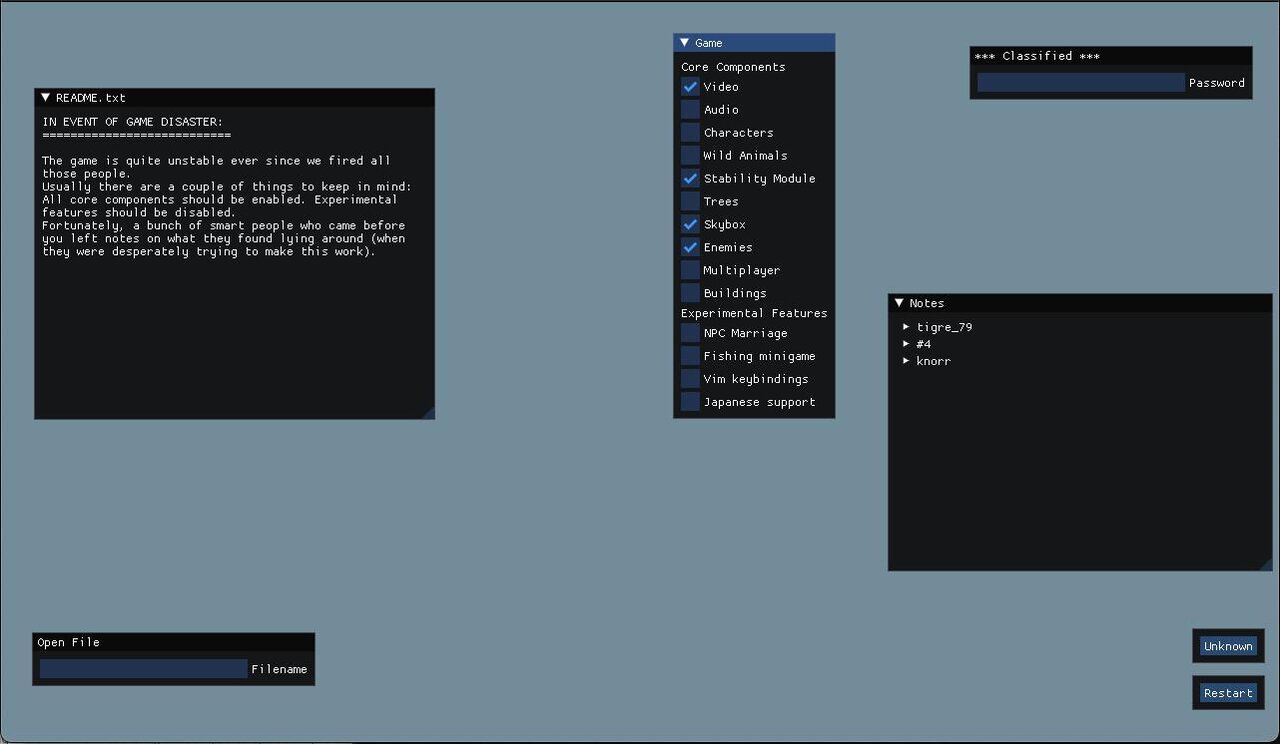The image size is (1280, 744).
Task: Disable the Stability Module checkbox
Action: pos(690,179)
